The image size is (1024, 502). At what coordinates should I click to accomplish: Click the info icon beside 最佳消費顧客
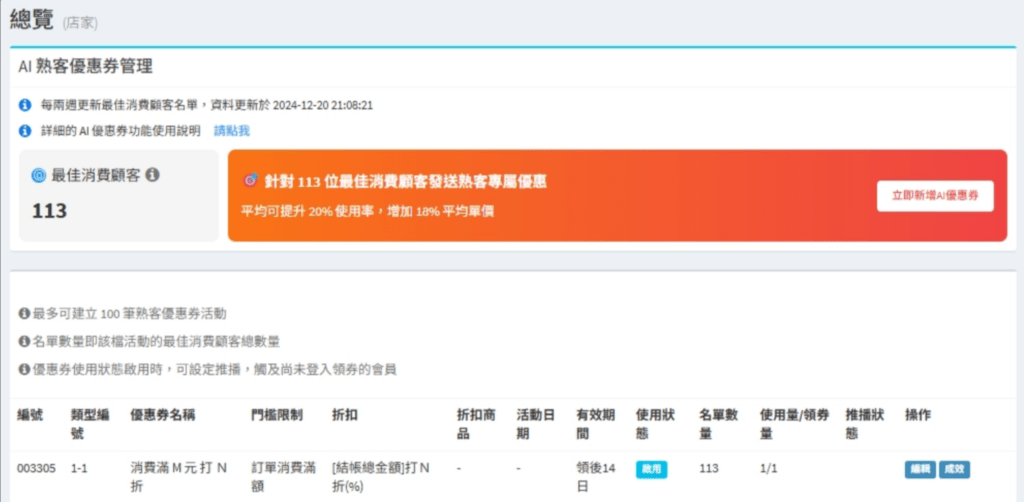pyautogui.click(x=152, y=175)
